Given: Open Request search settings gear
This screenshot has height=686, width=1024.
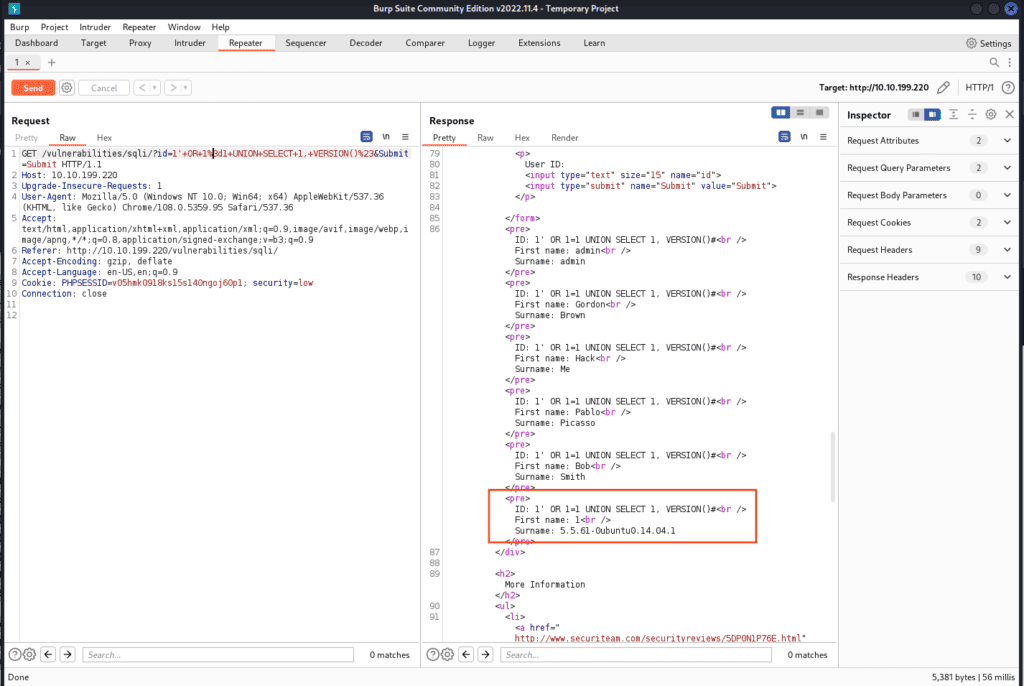Looking at the screenshot, I should pos(29,655).
